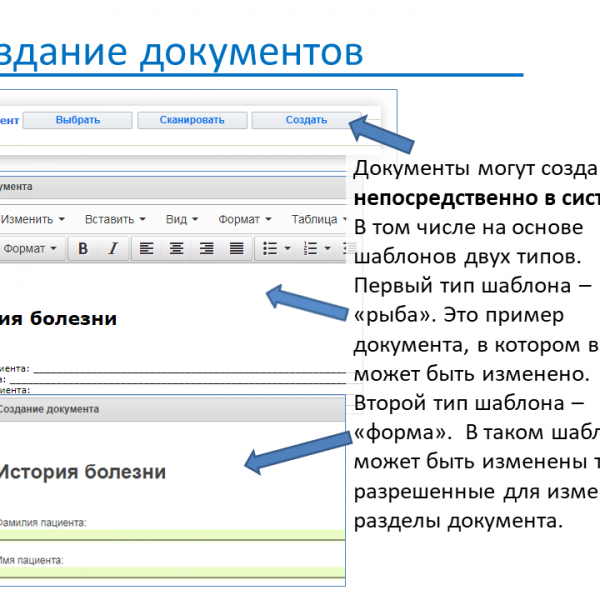The width and height of the screenshot is (600, 600).
Task: Open bullet list style dropdown arrow
Action: 287,248
